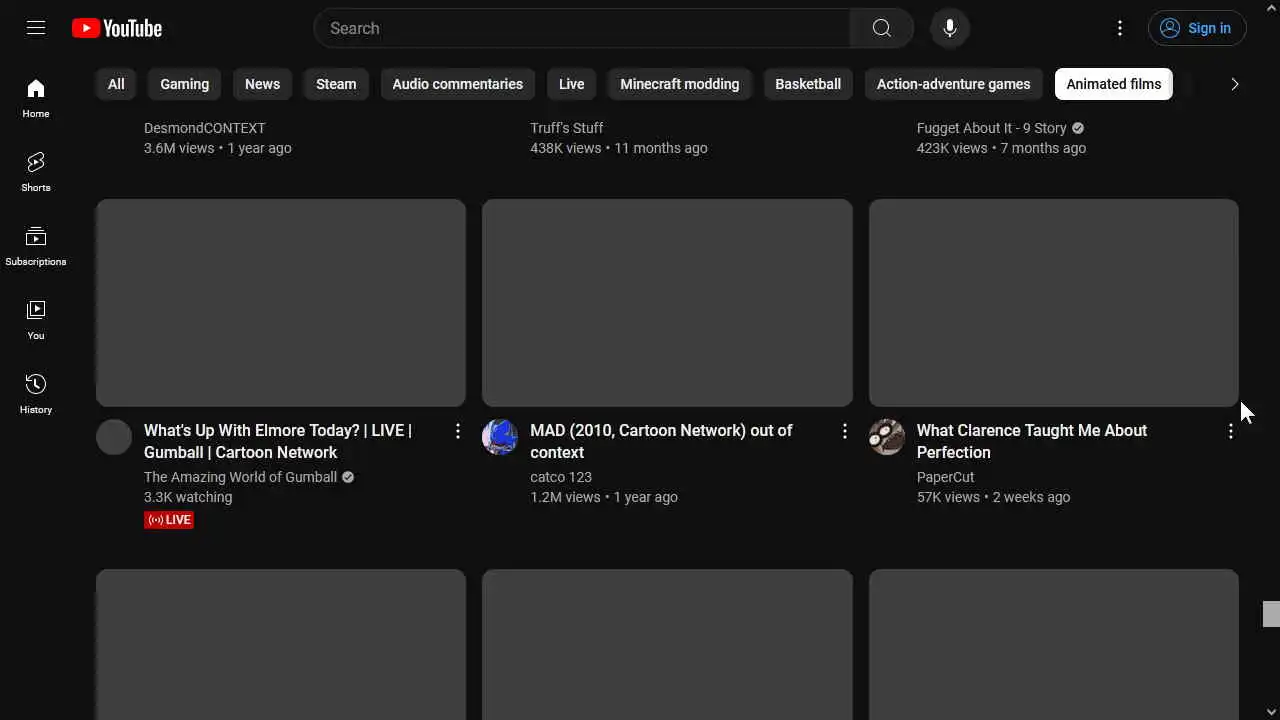Screen dimensions: 1280x720
Task: Open Home in the sidebar
Action: click(36, 99)
